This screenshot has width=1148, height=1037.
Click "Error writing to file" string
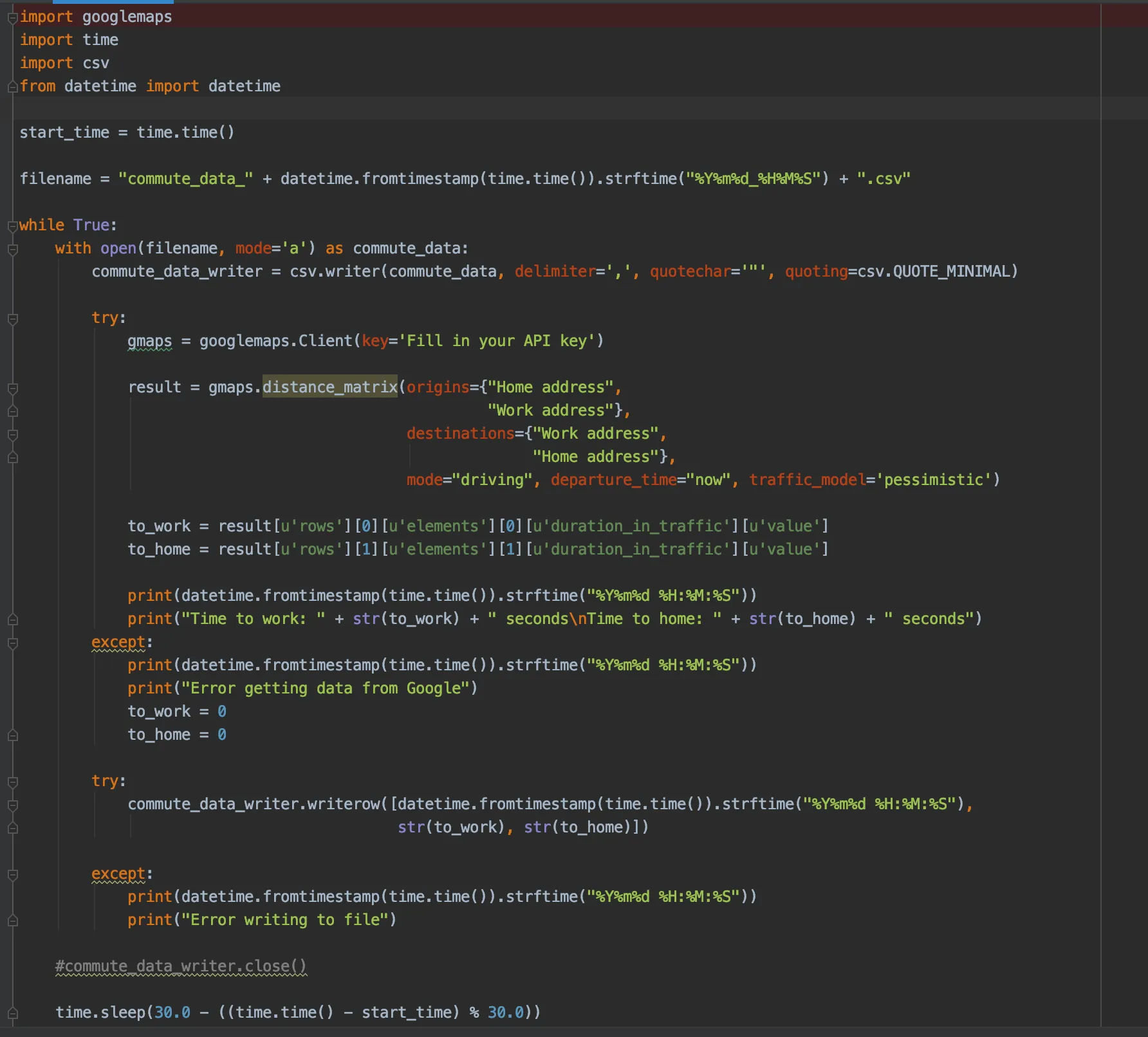(x=285, y=920)
